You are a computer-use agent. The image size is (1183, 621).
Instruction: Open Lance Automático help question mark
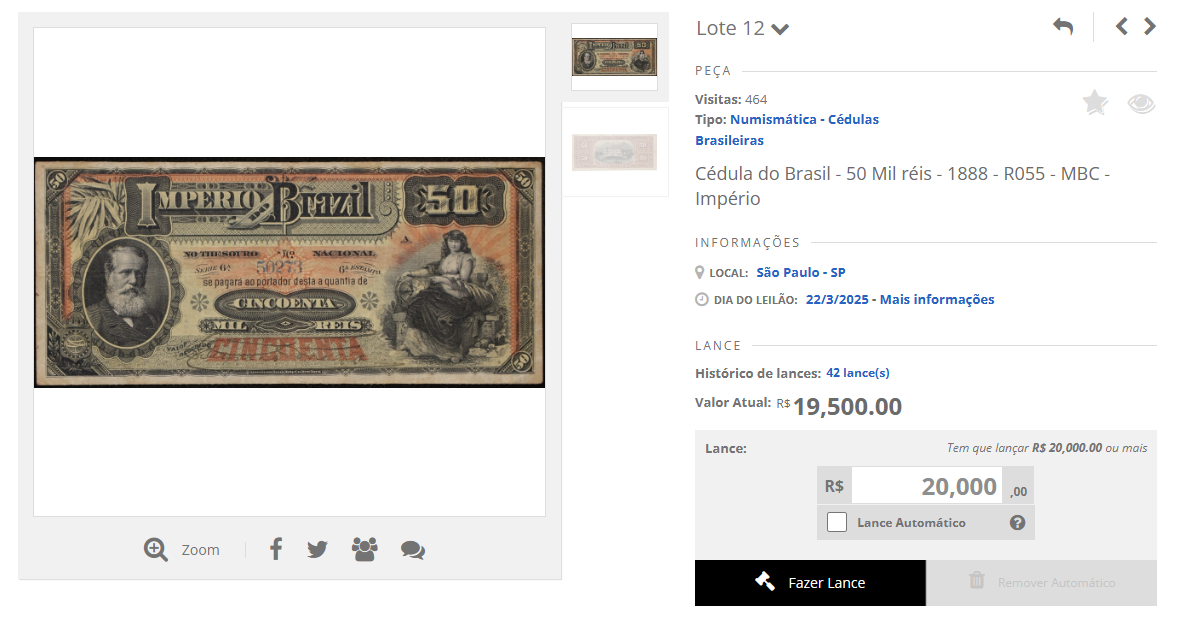[1018, 522]
